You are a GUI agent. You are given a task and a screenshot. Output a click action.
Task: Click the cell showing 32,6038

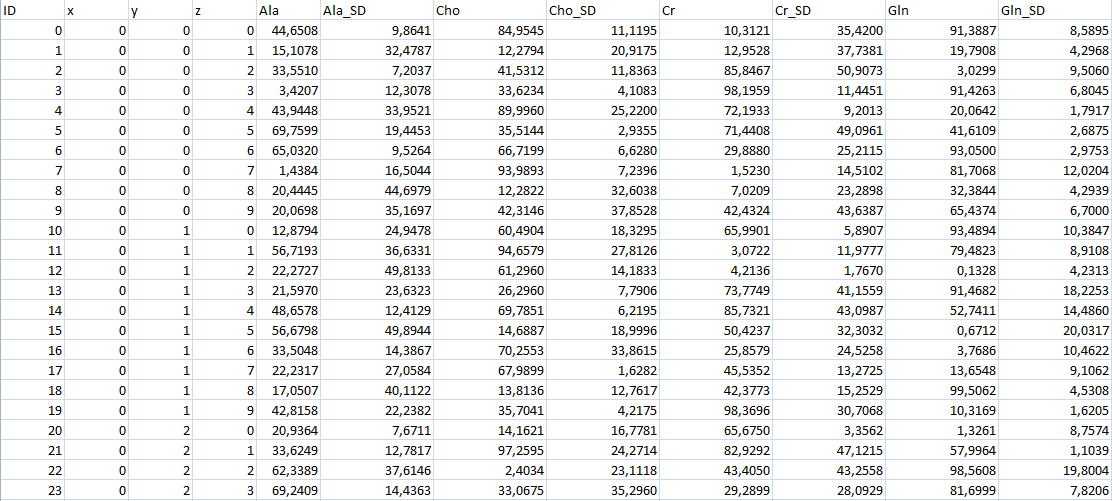pos(601,189)
